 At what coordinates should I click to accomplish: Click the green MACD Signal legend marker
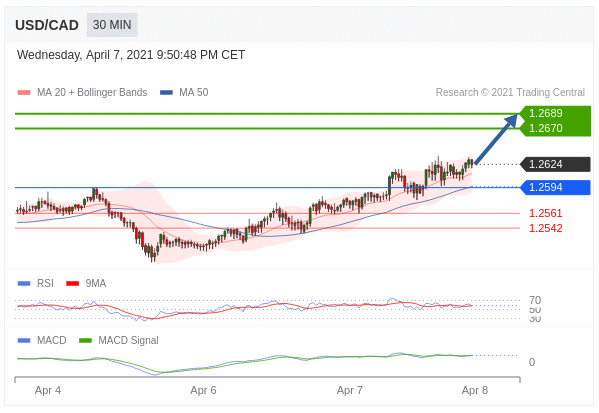click(85, 340)
